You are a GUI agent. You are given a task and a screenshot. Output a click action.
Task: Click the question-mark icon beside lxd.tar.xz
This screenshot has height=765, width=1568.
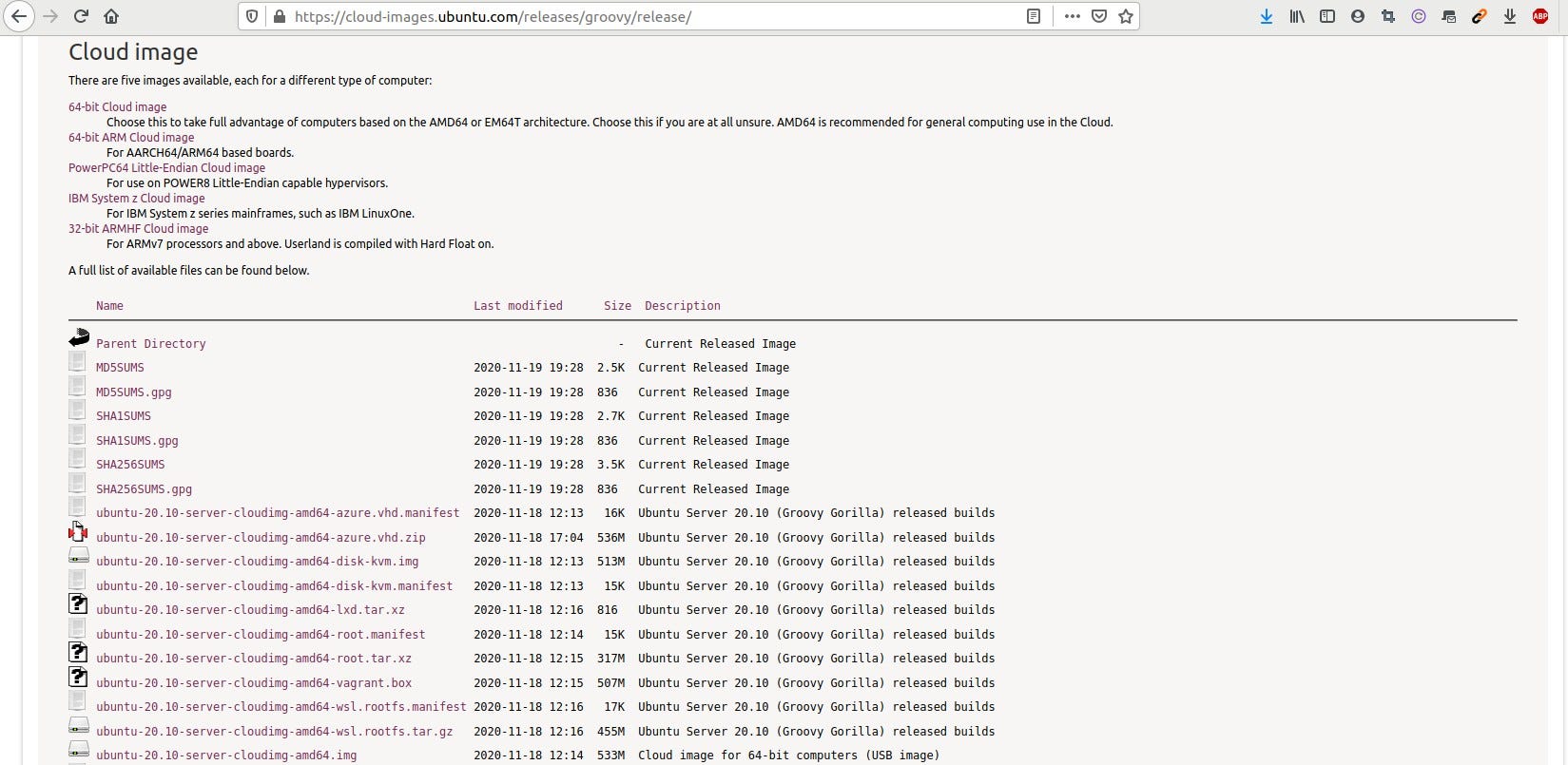point(78,603)
